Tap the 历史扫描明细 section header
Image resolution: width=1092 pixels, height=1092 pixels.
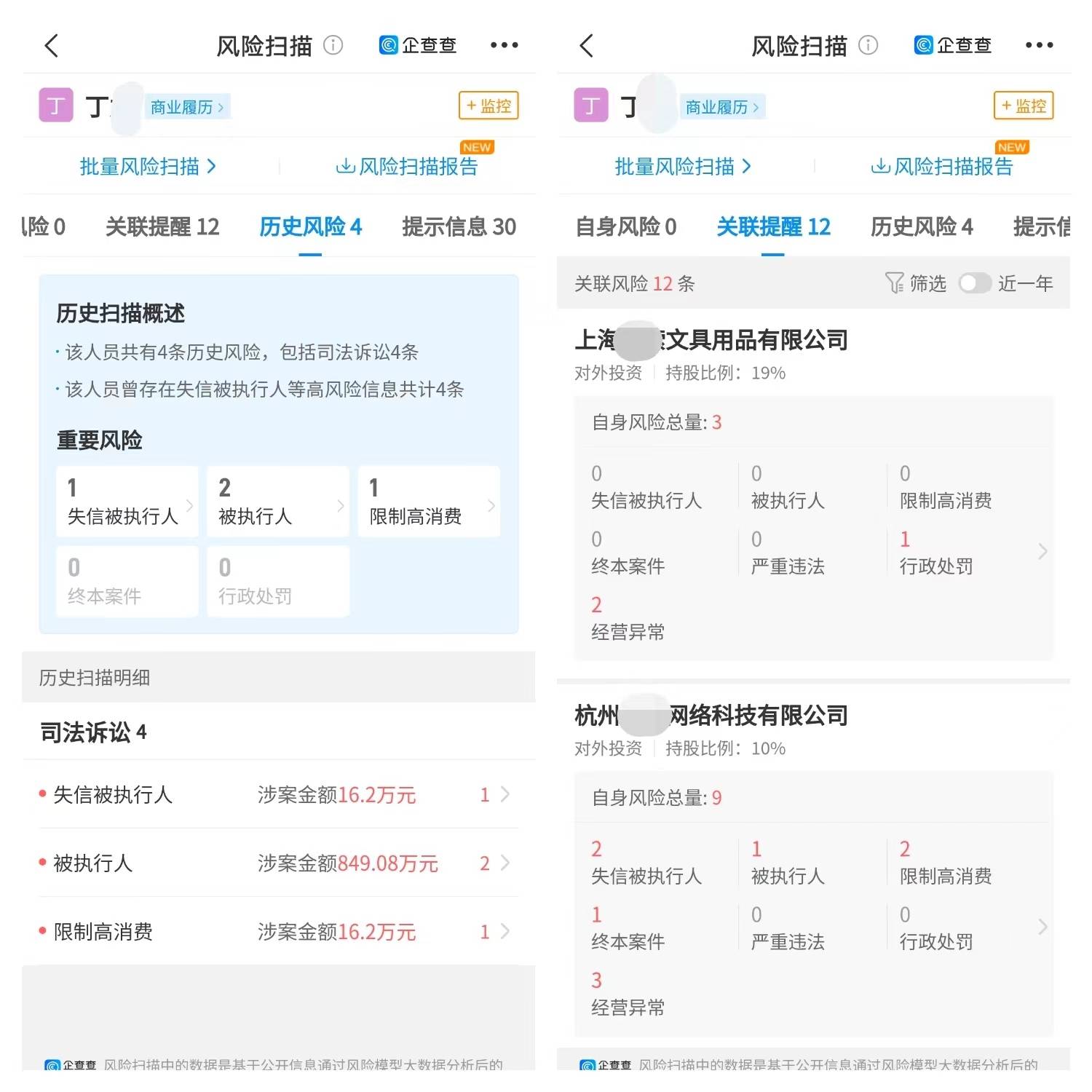tap(95, 678)
